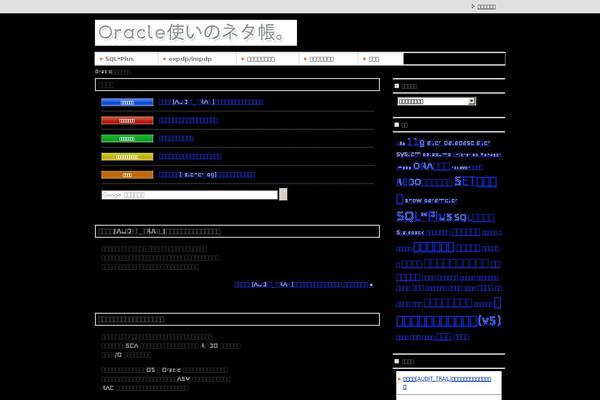This screenshot has height=400, width=600.
Task: Open the AUDIT_TRAIL article link beside the blue label
Action: (211, 102)
